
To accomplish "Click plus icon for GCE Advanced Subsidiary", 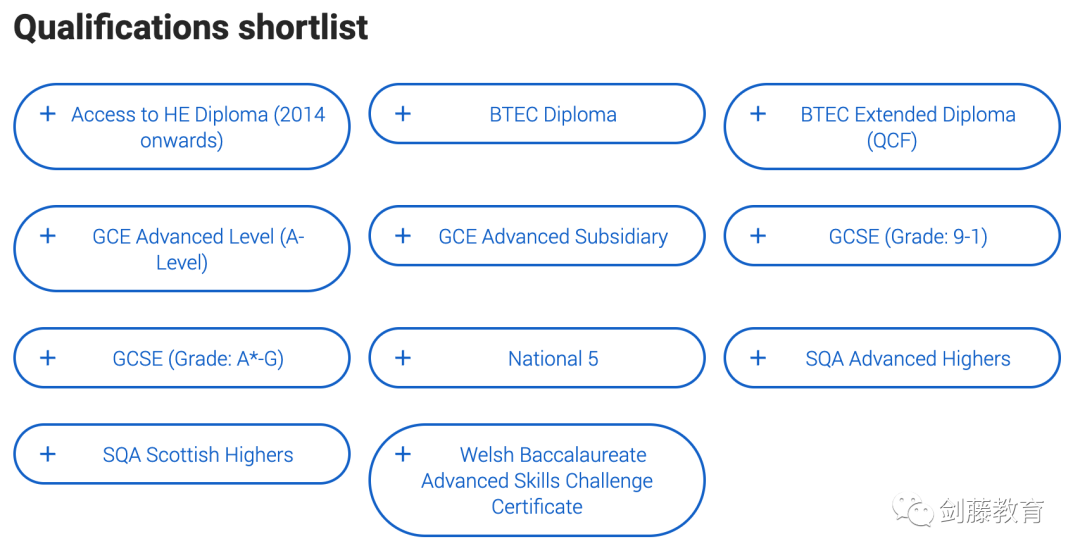I will pyautogui.click(x=403, y=236).
